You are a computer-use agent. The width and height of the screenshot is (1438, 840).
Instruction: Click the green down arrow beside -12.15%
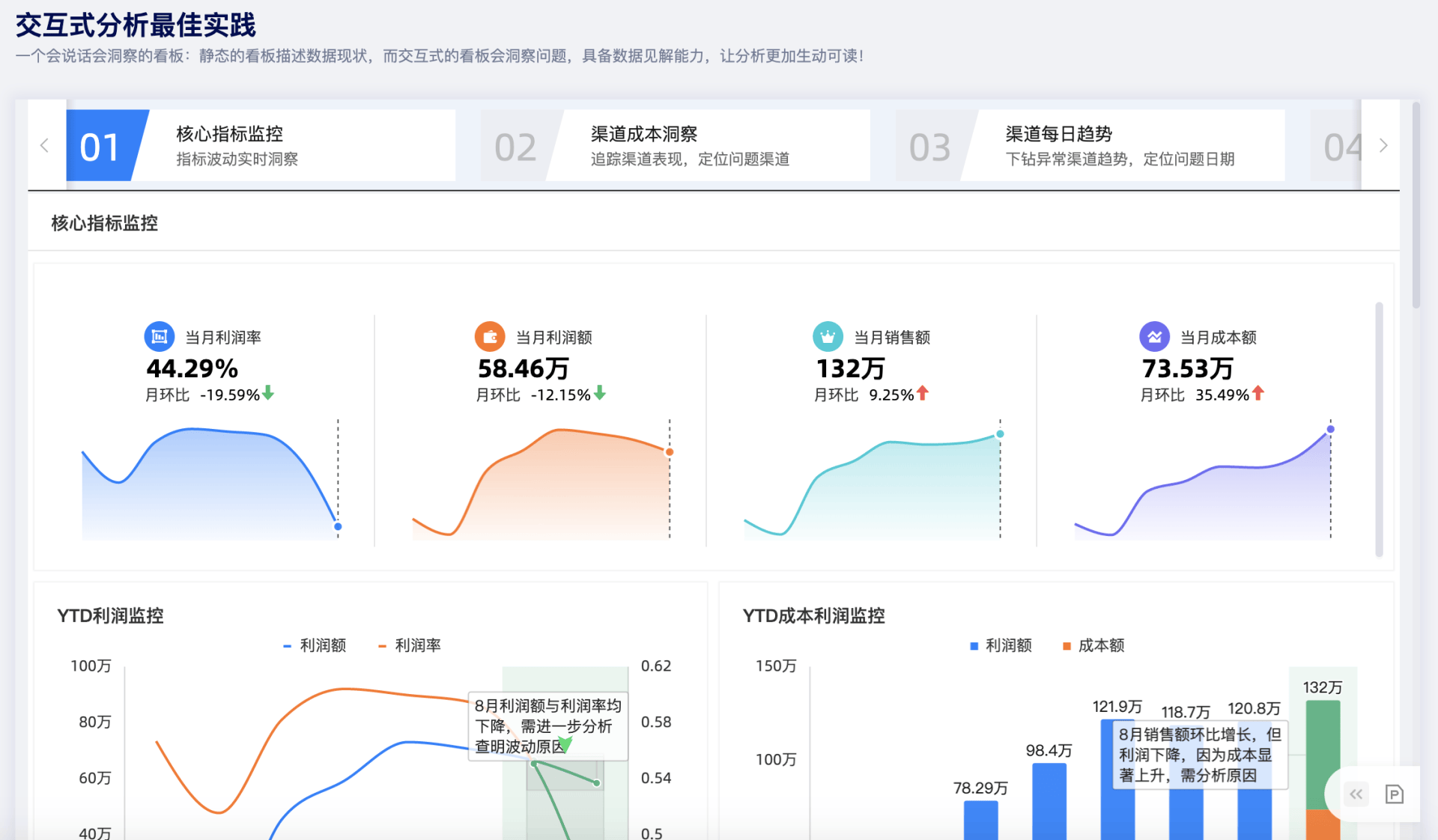600,393
